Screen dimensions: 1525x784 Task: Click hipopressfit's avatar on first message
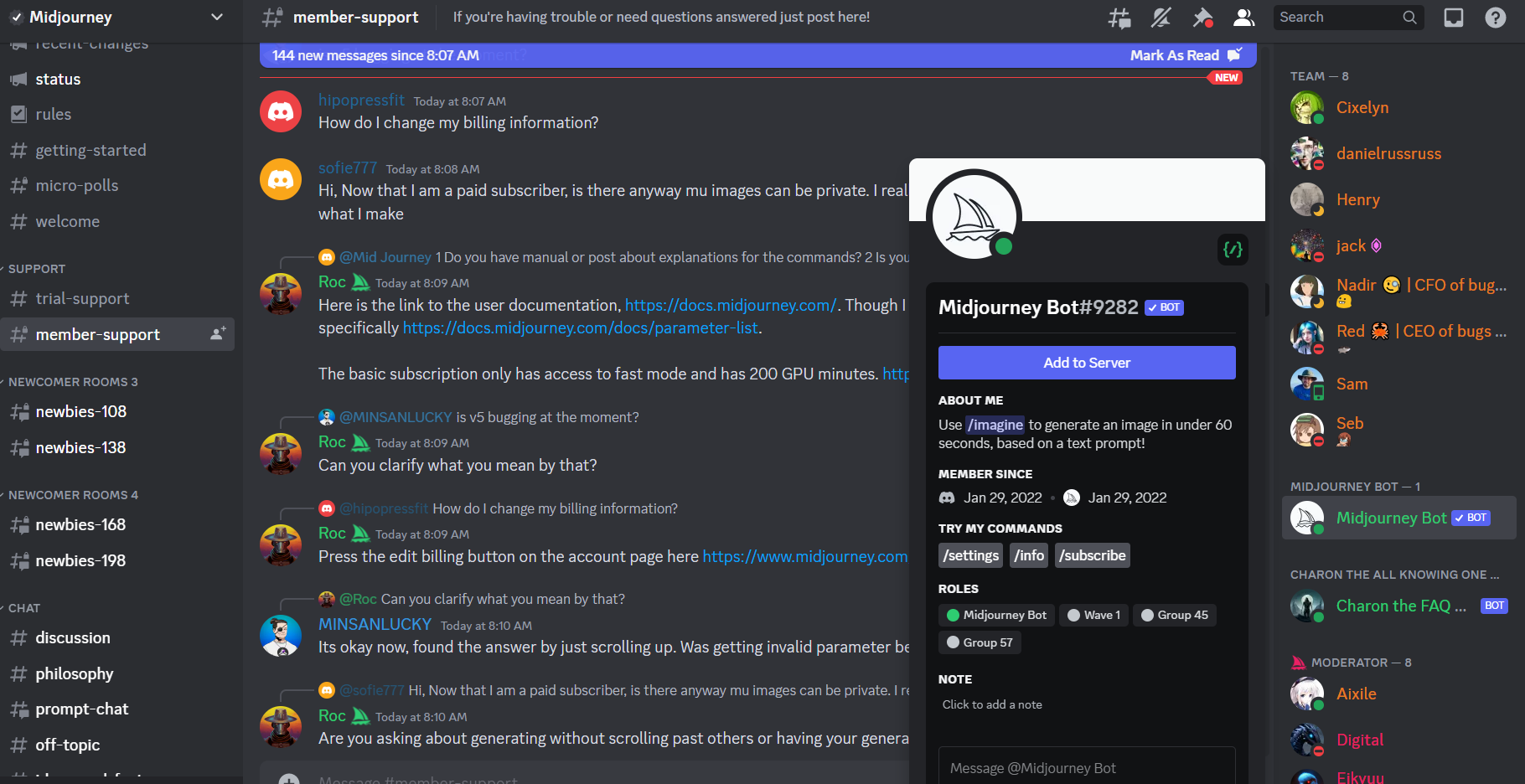point(281,111)
